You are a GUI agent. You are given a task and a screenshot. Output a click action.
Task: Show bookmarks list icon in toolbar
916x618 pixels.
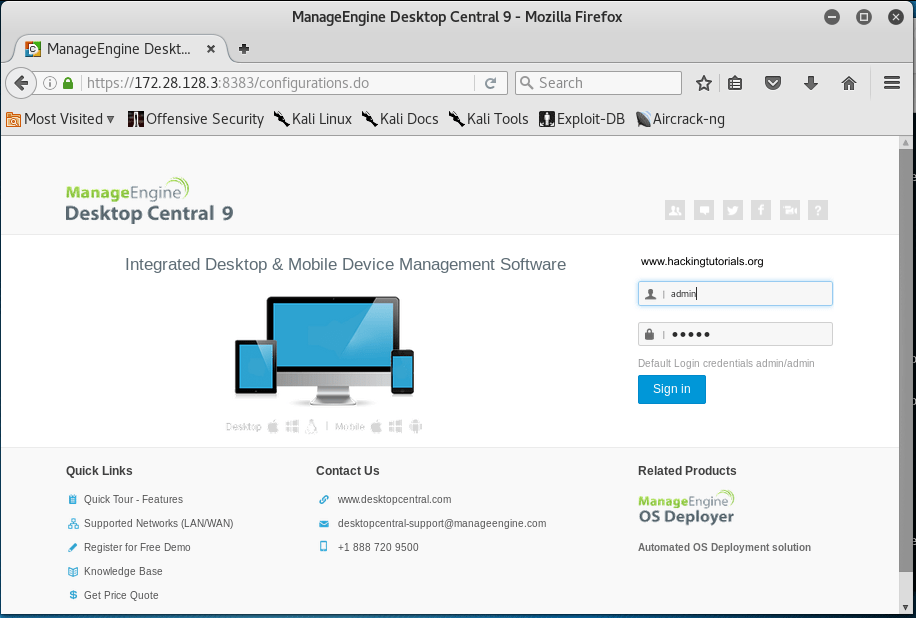[x=735, y=83]
